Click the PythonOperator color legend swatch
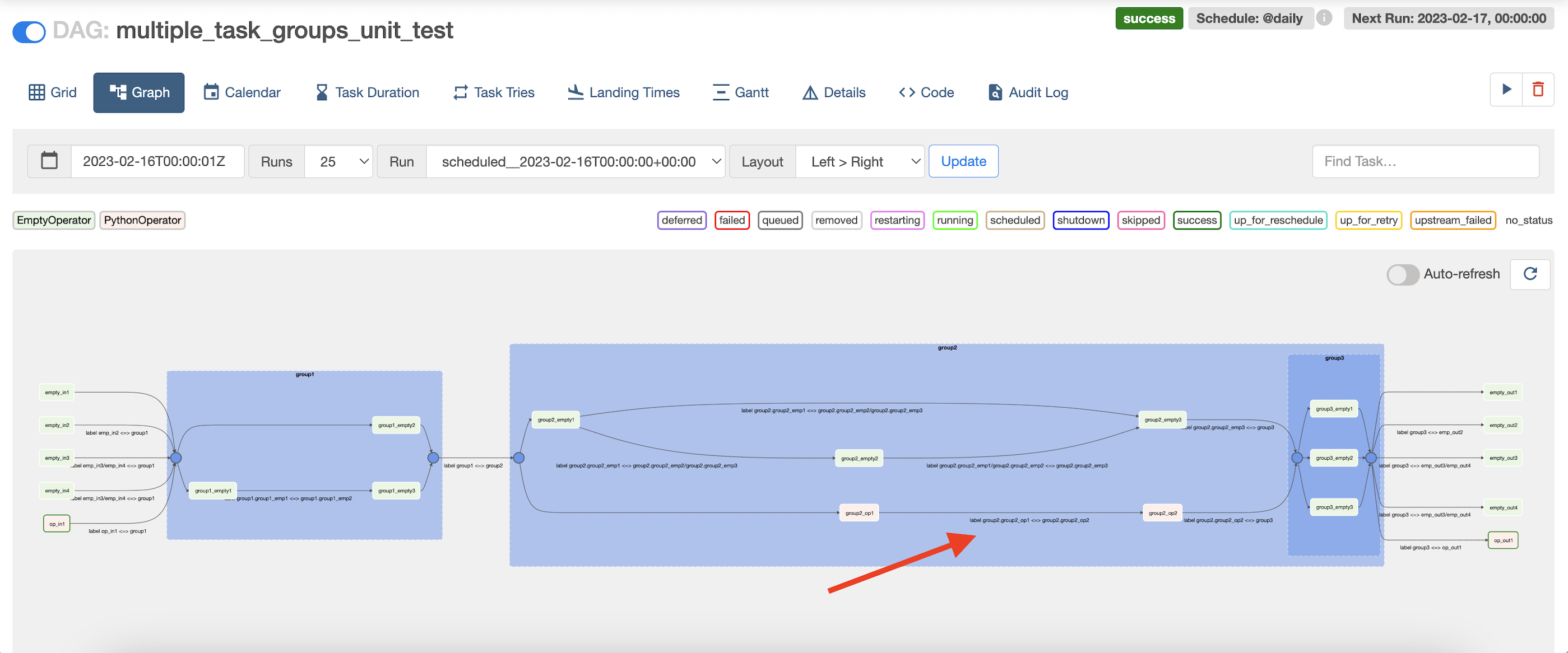Image resolution: width=1568 pixels, height=653 pixels. 142,220
